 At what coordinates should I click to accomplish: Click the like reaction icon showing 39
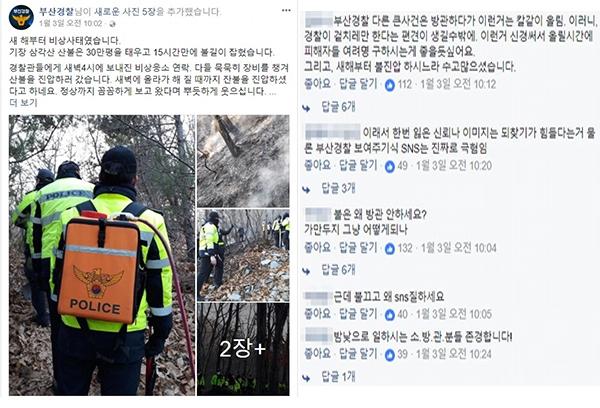click(390, 355)
